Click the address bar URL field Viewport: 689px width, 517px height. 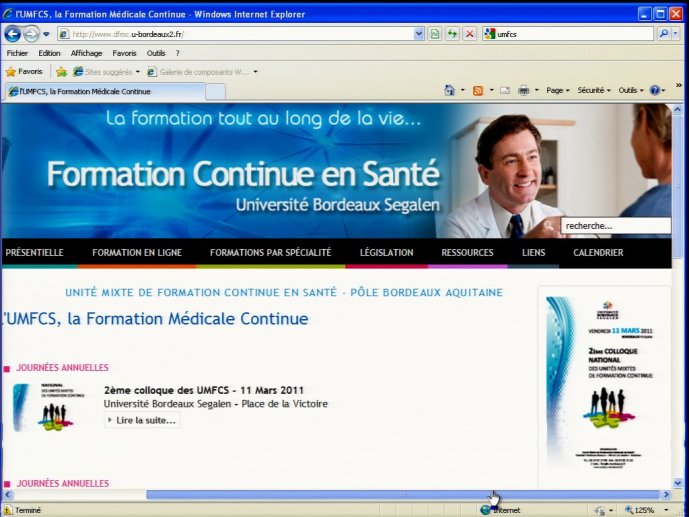[x=236, y=34]
